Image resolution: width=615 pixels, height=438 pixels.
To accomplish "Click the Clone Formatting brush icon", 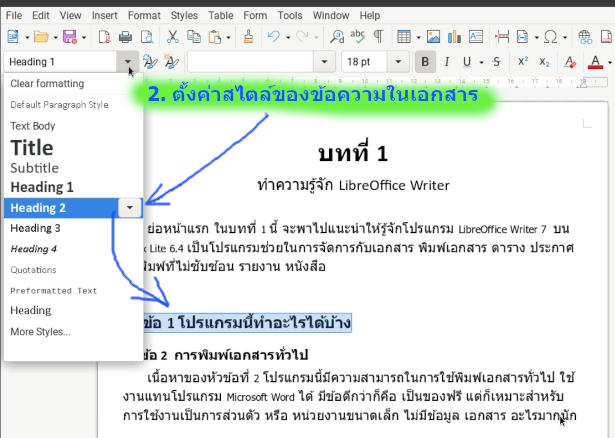I will [248, 37].
